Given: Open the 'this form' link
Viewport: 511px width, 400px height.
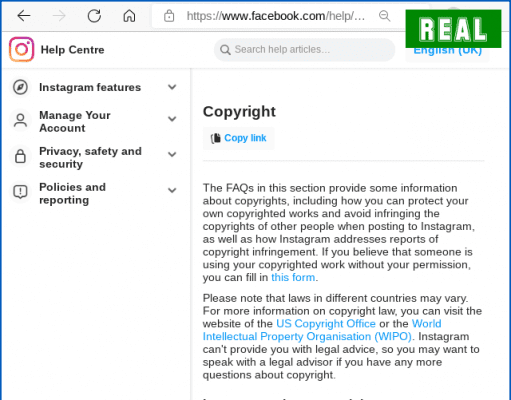Looking at the screenshot, I should coord(293,277).
